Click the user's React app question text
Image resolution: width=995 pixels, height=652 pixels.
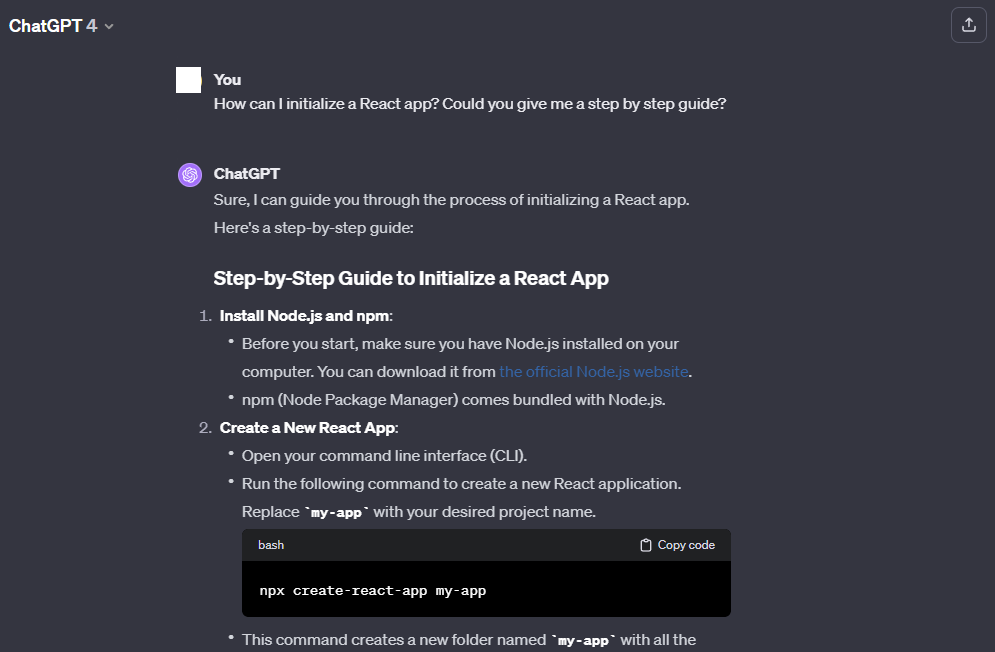(x=470, y=104)
